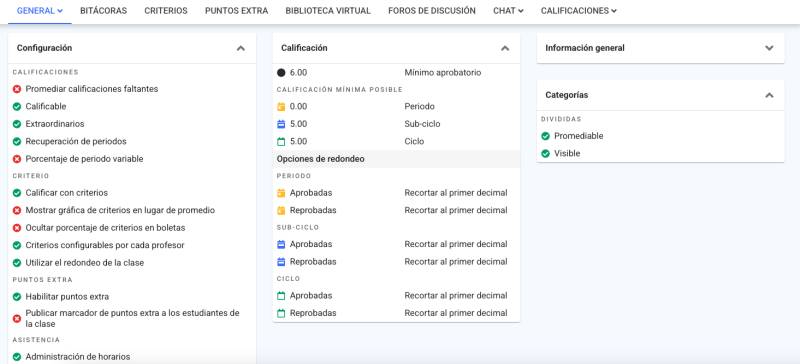The height and width of the screenshot is (364, 800).
Task: Click the yellow Periodo calendar icon beside 0.00
Action: 281,107
